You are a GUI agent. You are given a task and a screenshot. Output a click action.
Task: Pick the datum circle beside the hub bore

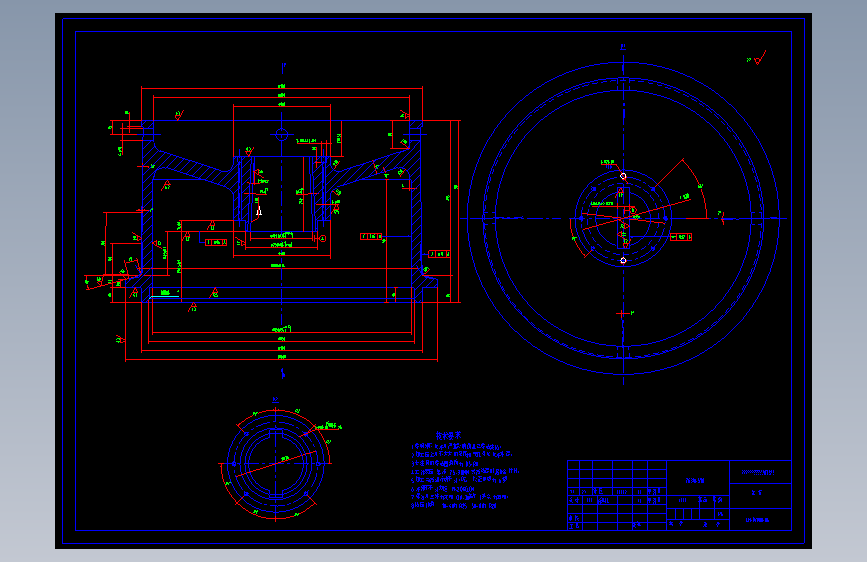(323, 238)
